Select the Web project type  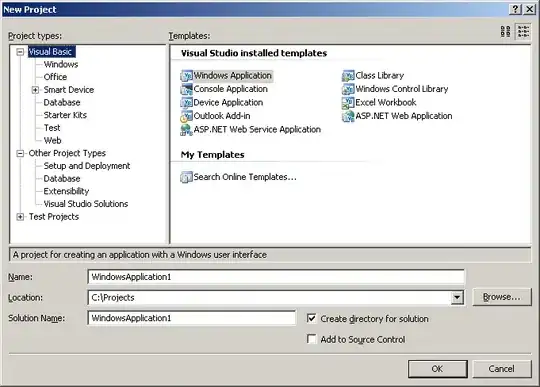click(x=52, y=141)
